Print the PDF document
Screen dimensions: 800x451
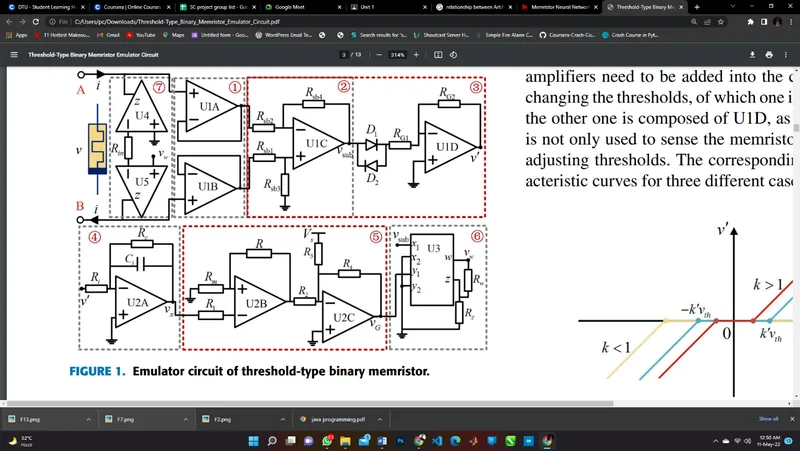tap(769, 55)
